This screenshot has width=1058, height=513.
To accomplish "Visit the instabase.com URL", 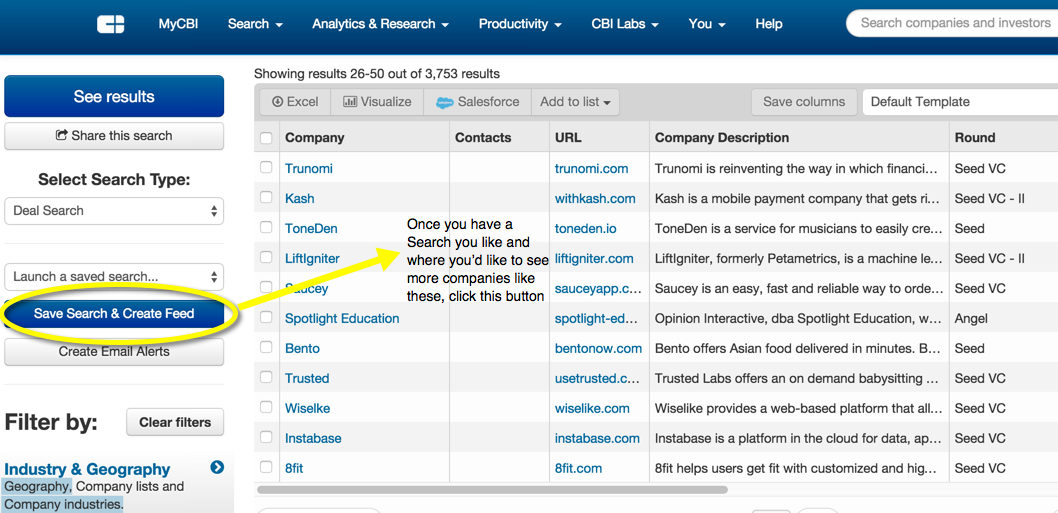I will tap(597, 438).
